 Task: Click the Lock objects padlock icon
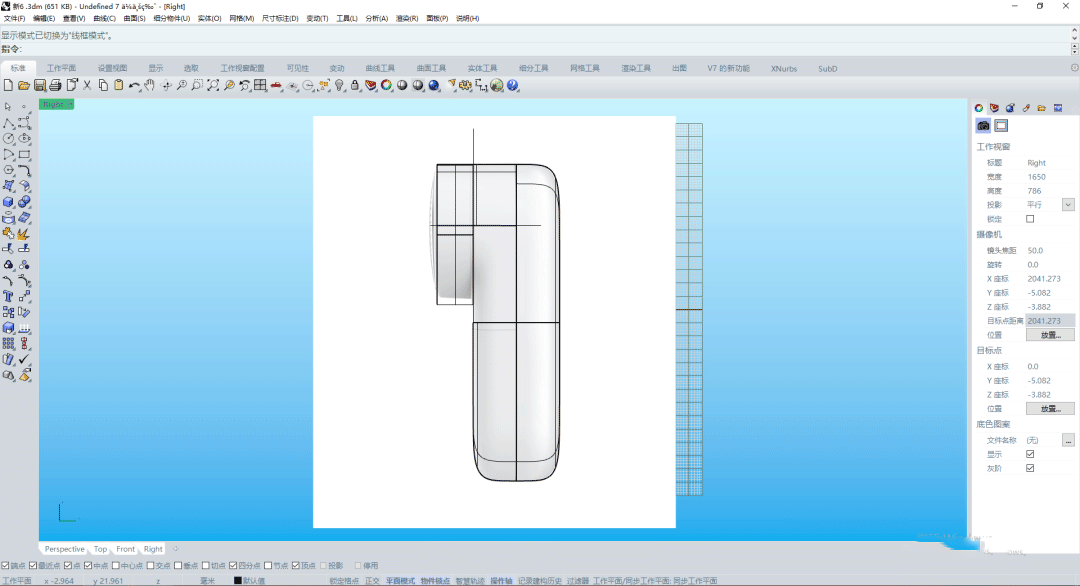pyautogui.click(x=355, y=86)
